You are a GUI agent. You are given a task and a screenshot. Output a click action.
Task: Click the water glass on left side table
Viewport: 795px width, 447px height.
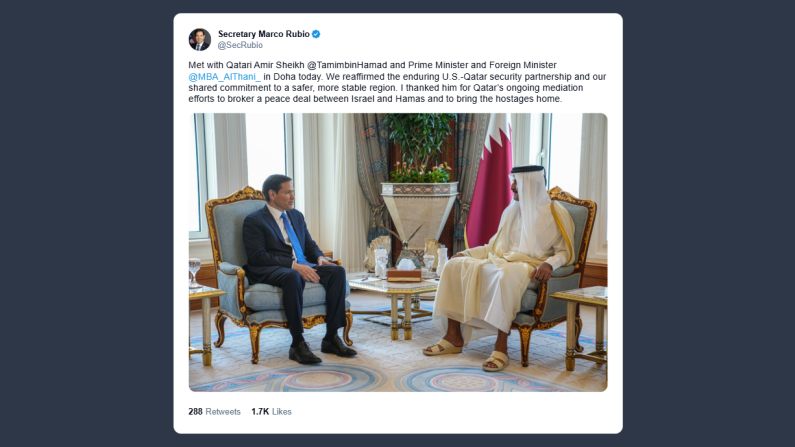pos(195,272)
